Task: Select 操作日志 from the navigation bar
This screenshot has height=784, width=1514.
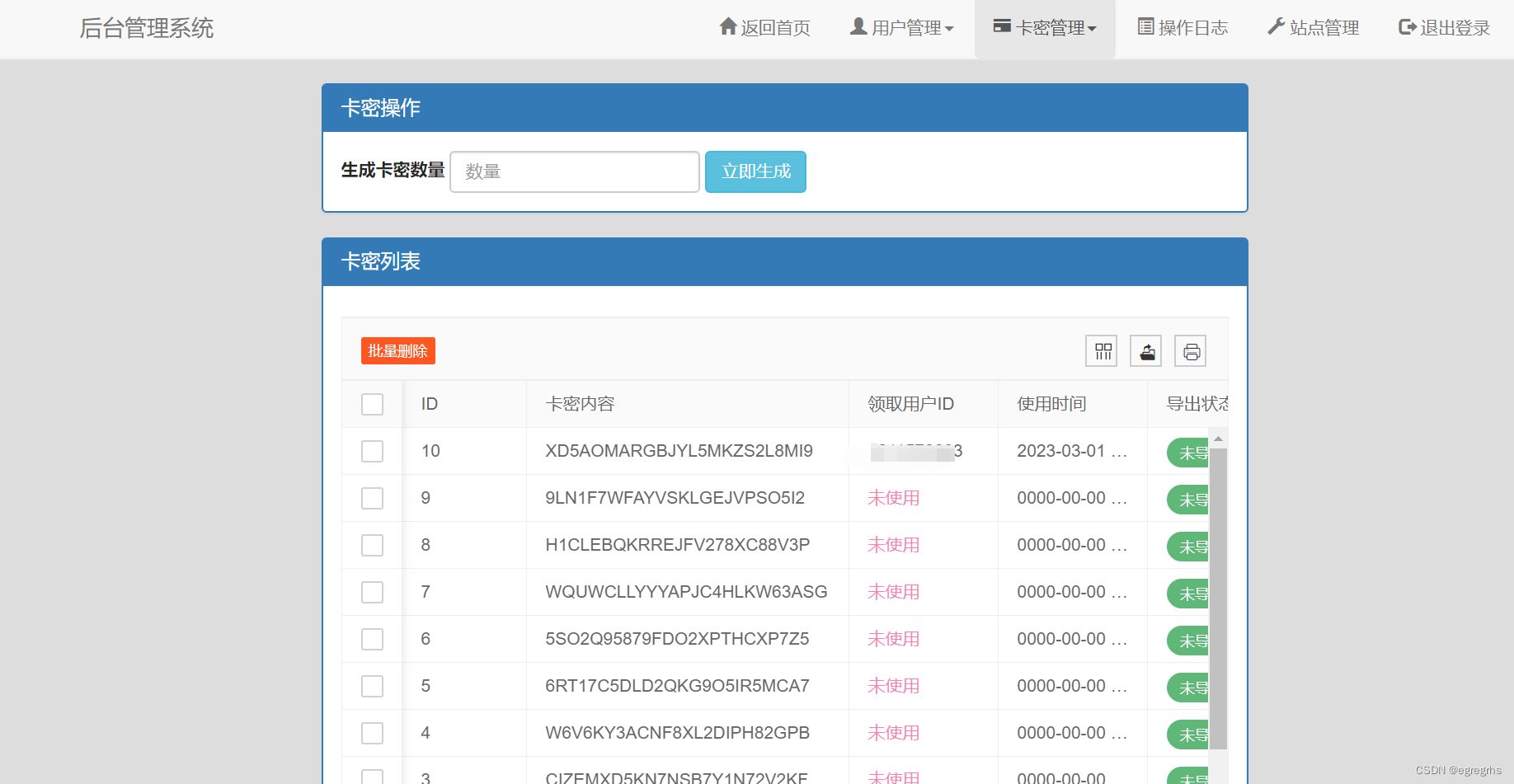Action: (1182, 27)
